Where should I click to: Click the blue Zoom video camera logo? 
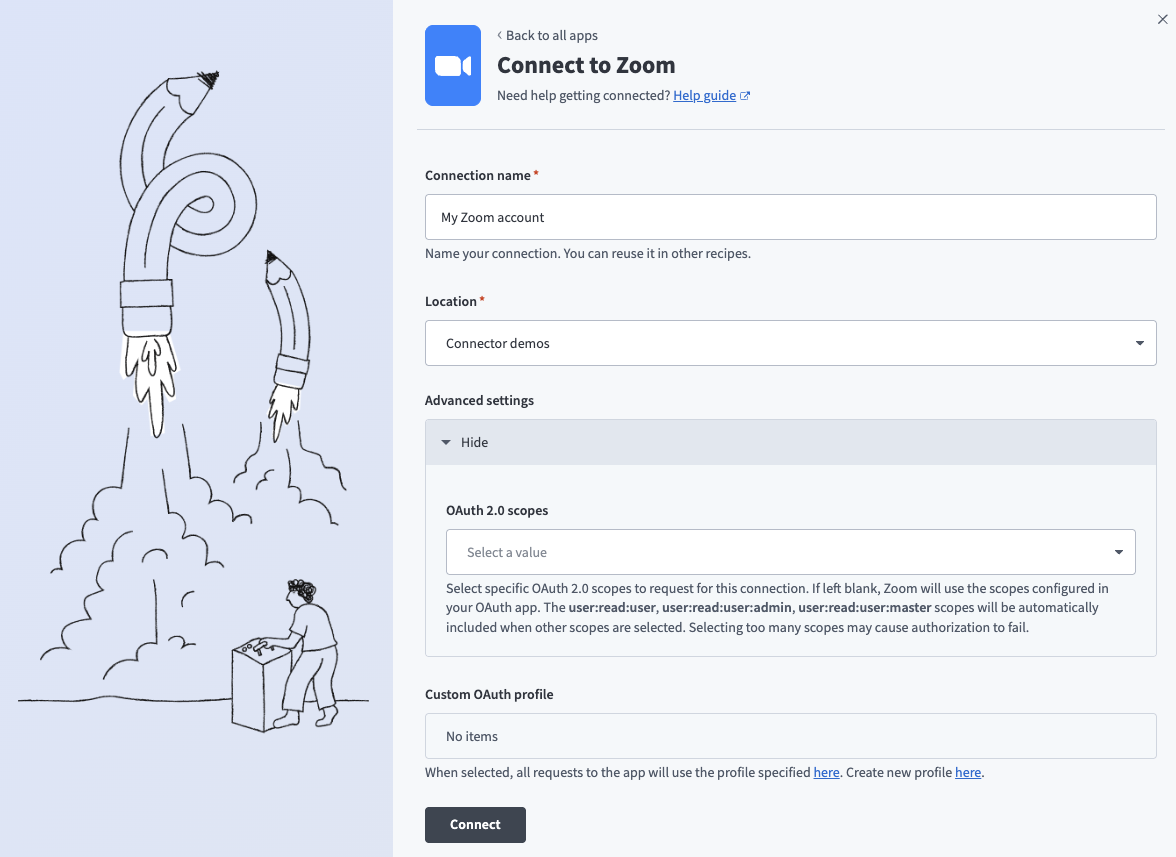pyautogui.click(x=452, y=65)
